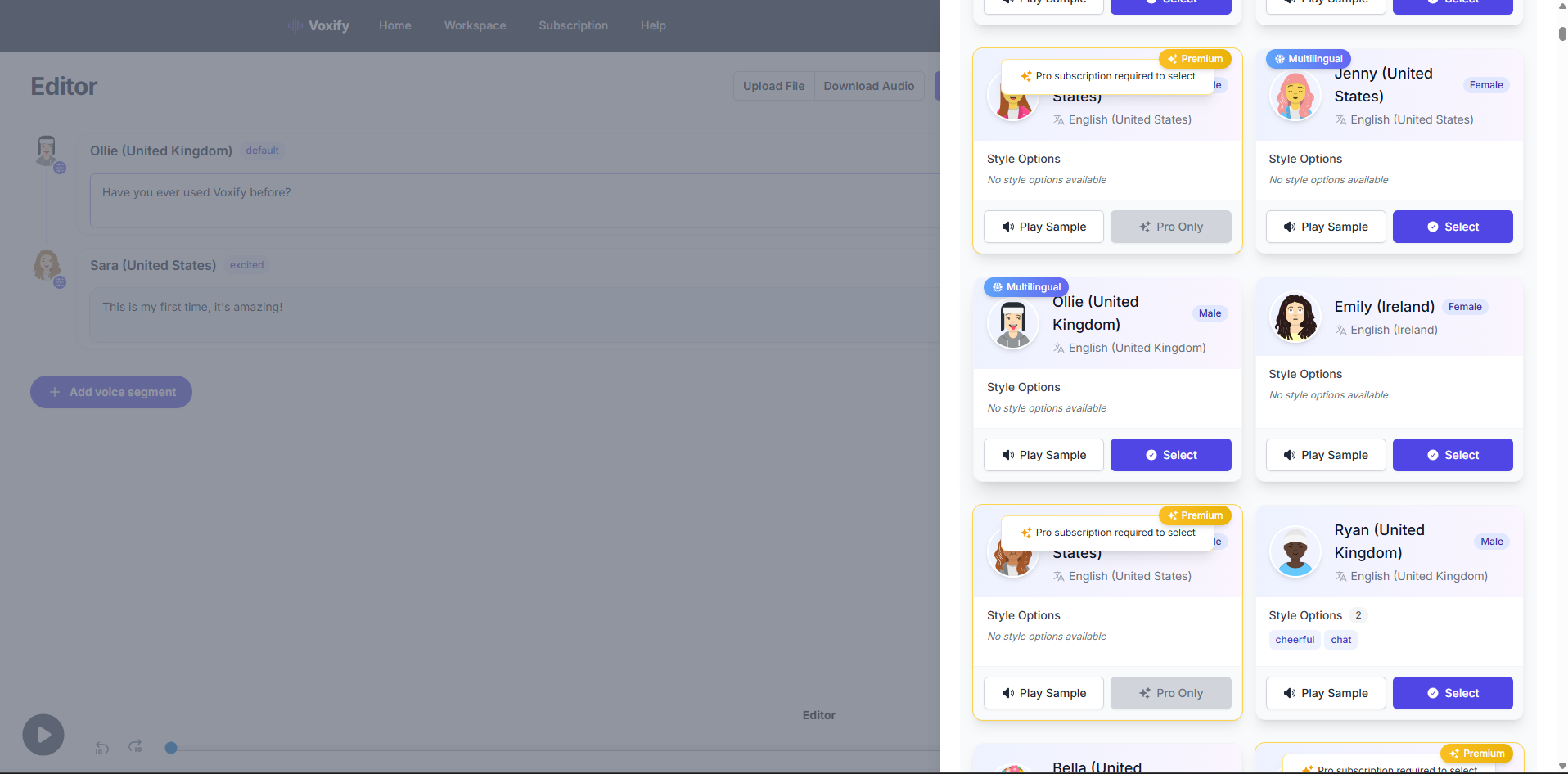The height and width of the screenshot is (774, 1568).
Task: Click the Upload File button
Action: [x=773, y=86]
